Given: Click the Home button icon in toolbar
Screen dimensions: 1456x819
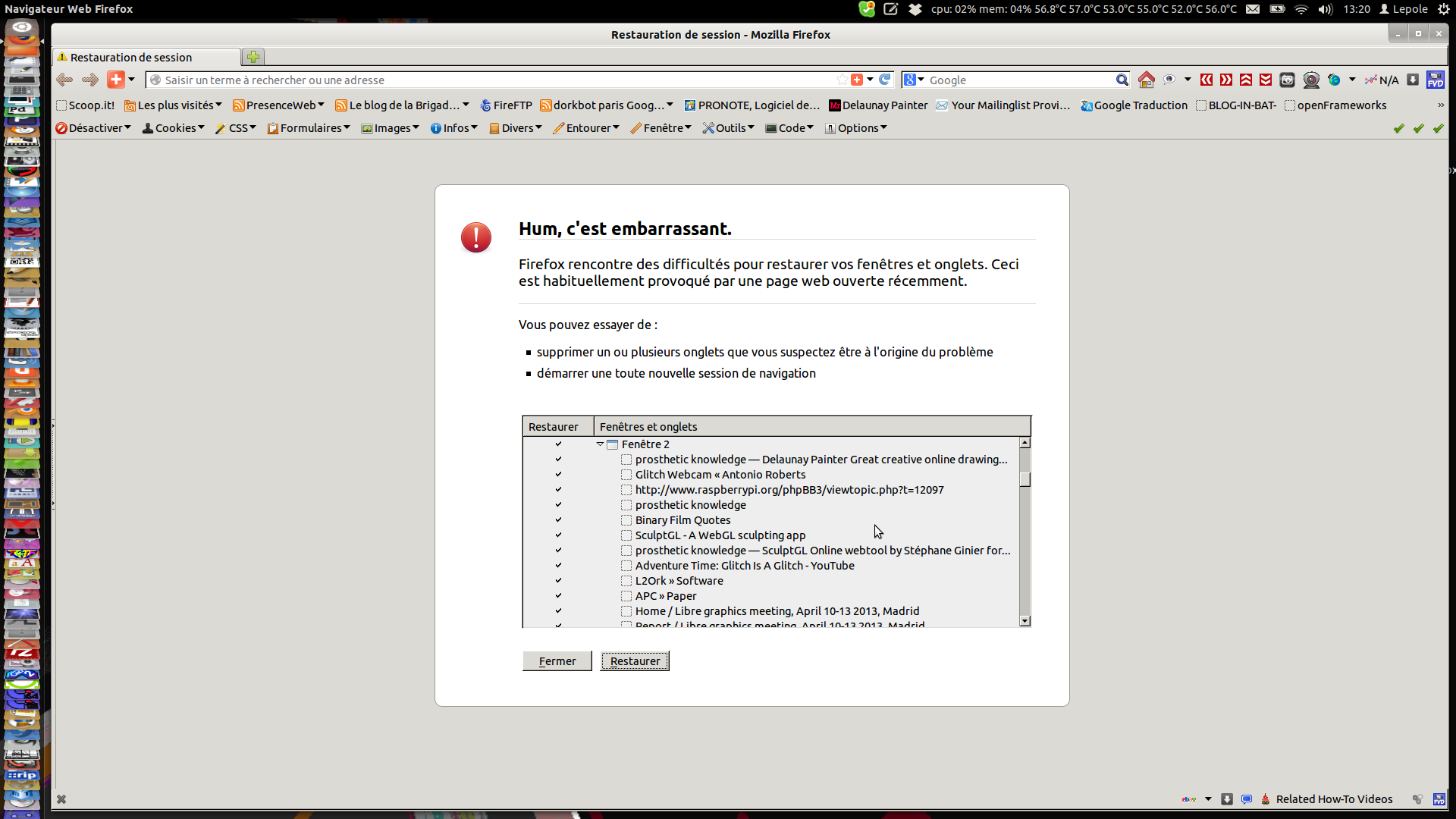Looking at the screenshot, I should point(1146,80).
